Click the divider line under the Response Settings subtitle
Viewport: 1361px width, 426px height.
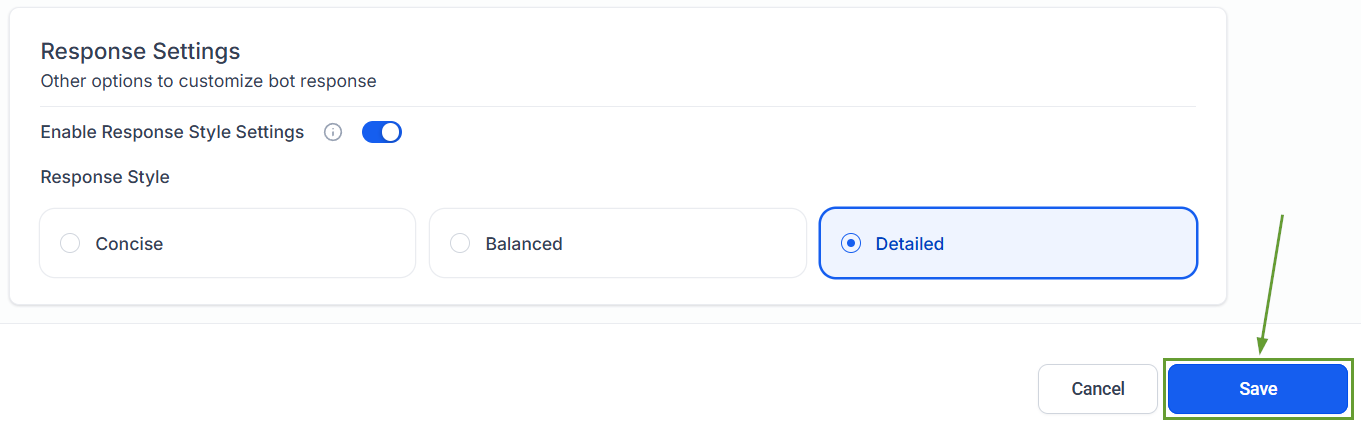(x=617, y=106)
